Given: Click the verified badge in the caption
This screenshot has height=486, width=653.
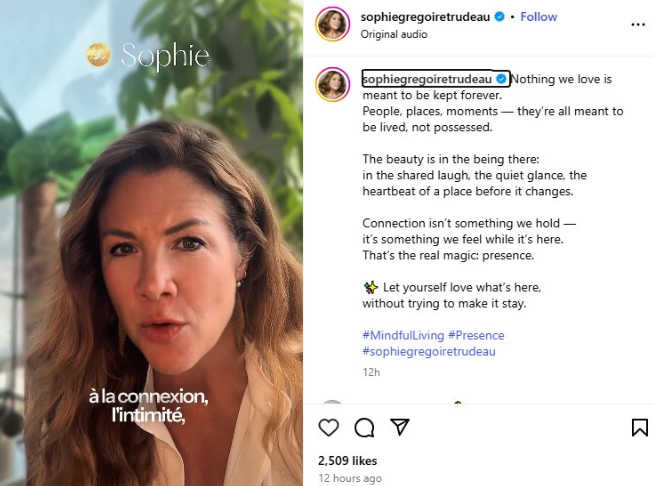Looking at the screenshot, I should (502, 79).
